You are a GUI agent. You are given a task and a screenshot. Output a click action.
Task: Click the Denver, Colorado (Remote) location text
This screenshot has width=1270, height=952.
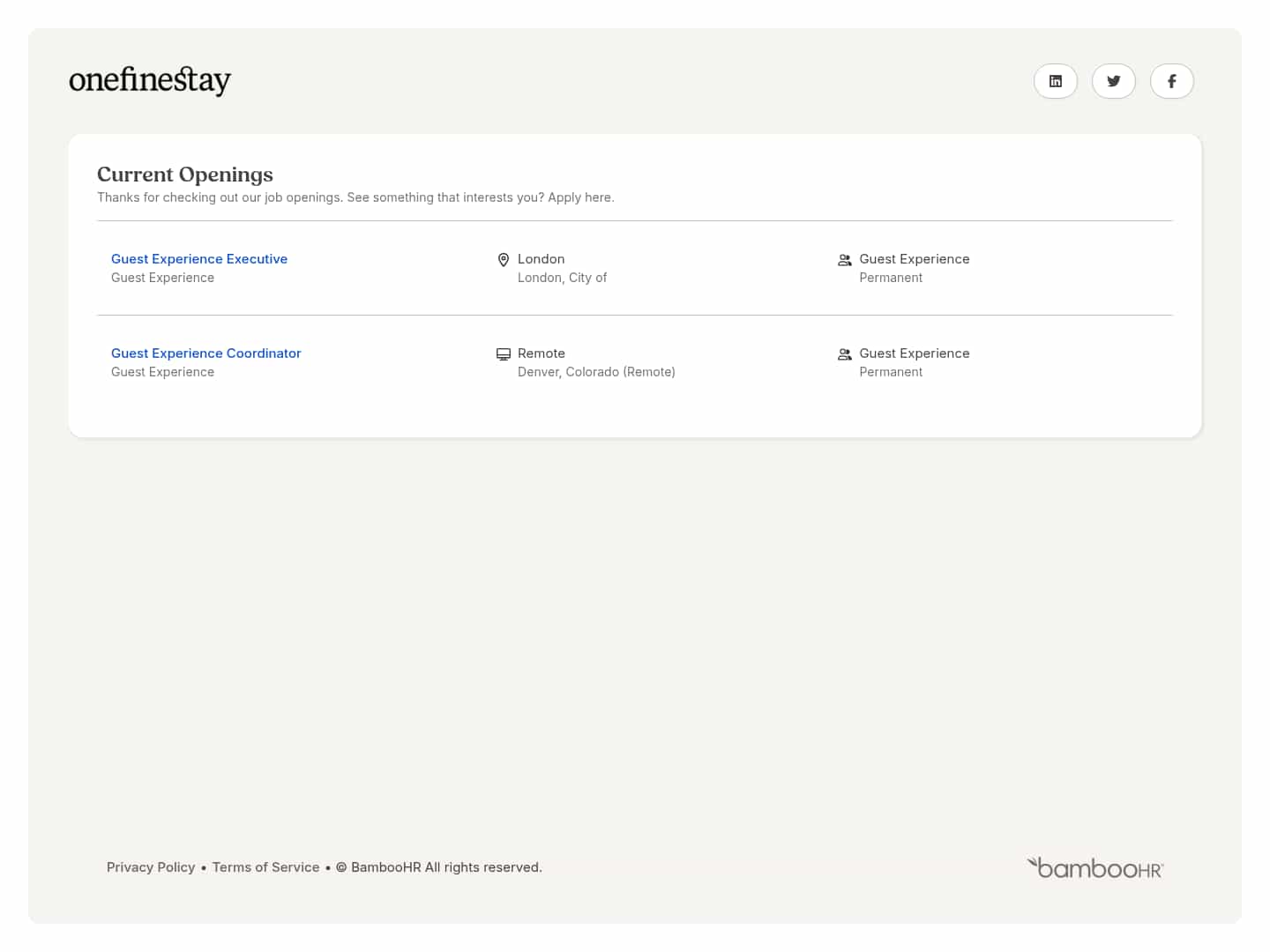point(596,371)
